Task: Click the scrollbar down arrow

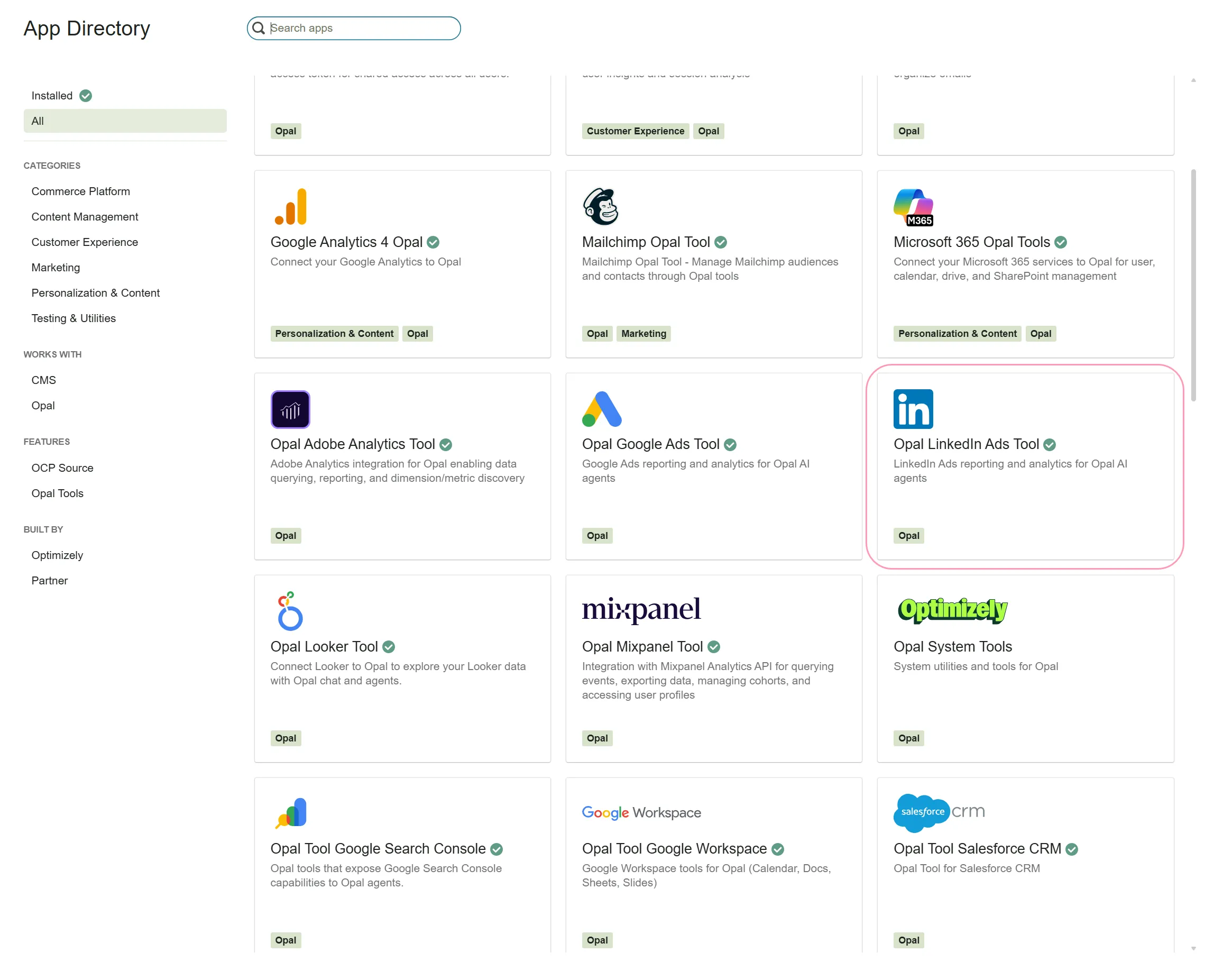Action: pos(1193,949)
